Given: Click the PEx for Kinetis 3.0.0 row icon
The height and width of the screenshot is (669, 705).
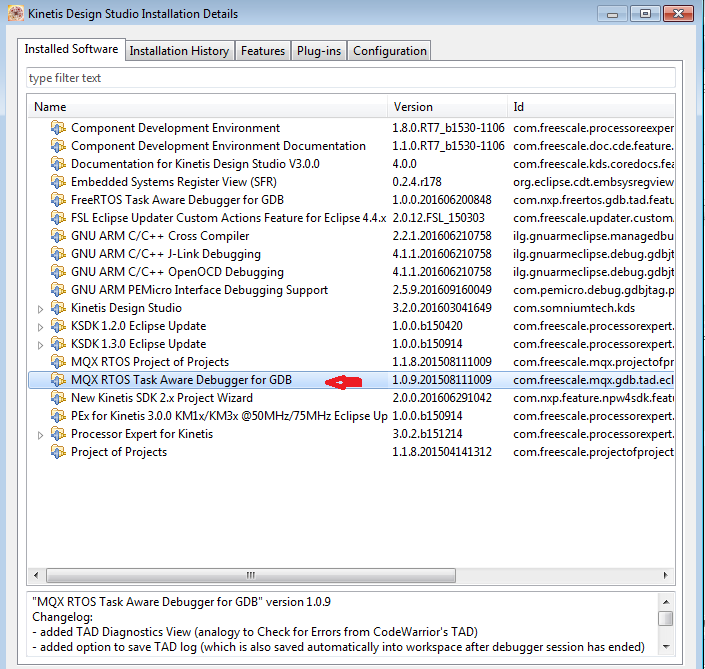Looking at the screenshot, I should tap(58, 416).
